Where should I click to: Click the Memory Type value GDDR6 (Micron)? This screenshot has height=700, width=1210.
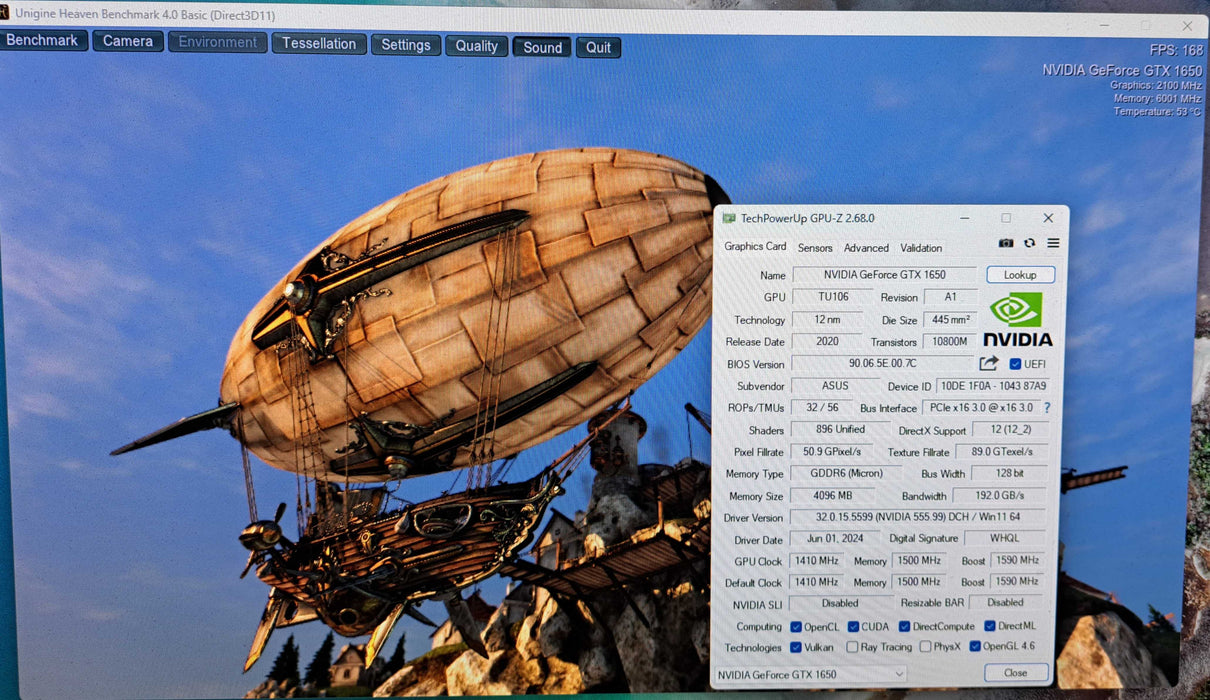pos(847,474)
